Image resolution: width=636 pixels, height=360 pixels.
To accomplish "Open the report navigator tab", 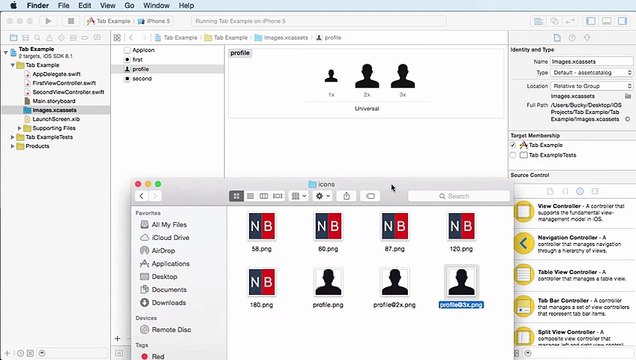I will click(97, 38).
